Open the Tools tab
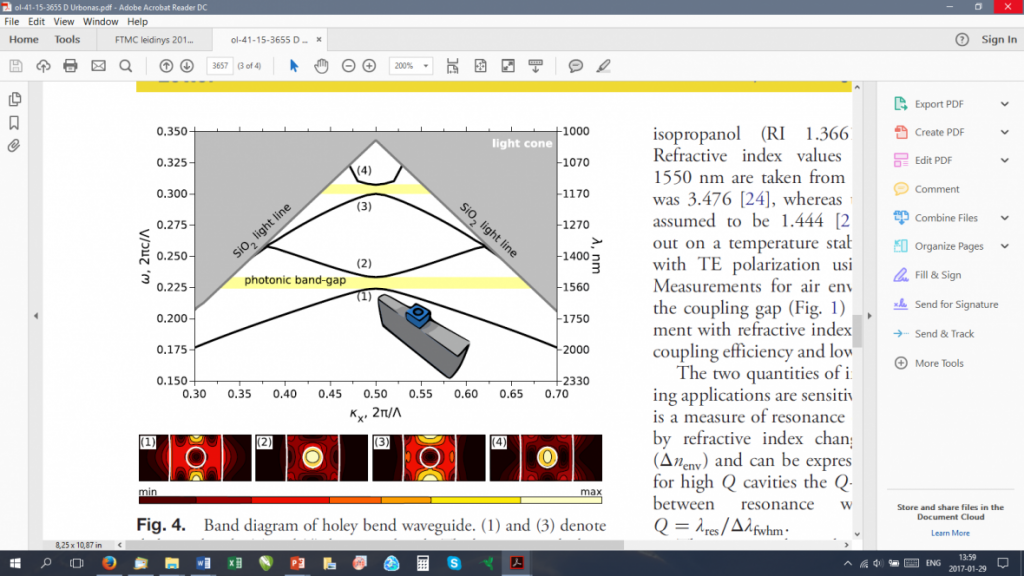Image resolution: width=1024 pixels, height=576 pixels. coord(67,40)
